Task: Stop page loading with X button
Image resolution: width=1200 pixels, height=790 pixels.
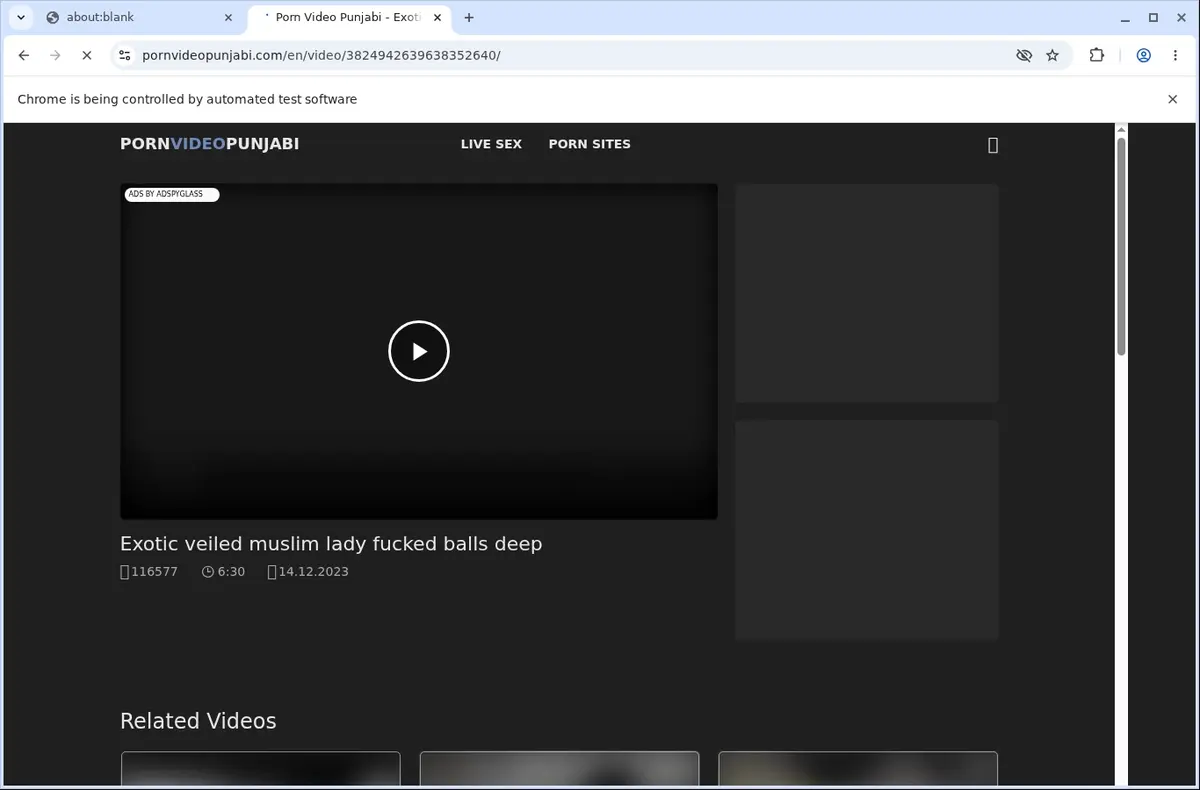Action: [x=87, y=56]
